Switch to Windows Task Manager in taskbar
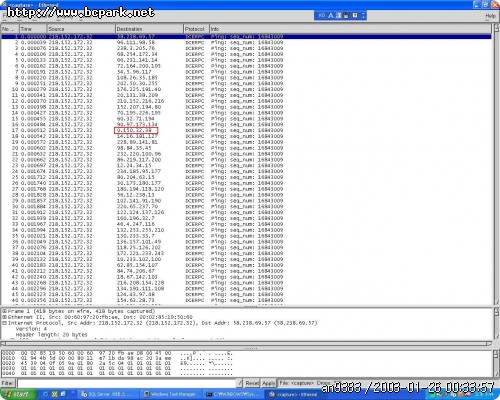The width and height of the screenshot is (500, 400). [x=171, y=394]
